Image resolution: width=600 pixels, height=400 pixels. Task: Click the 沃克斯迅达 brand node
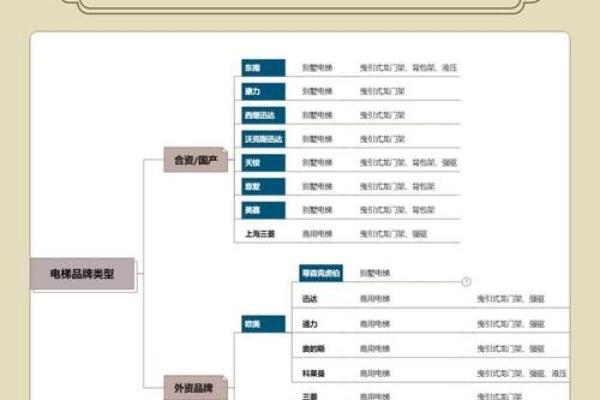coord(263,139)
